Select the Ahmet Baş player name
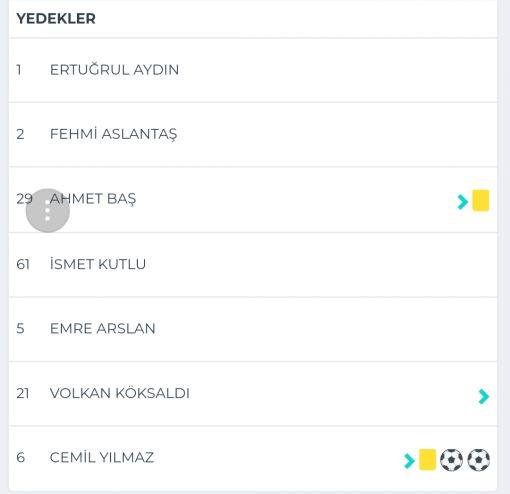The image size is (510, 494). click(93, 199)
